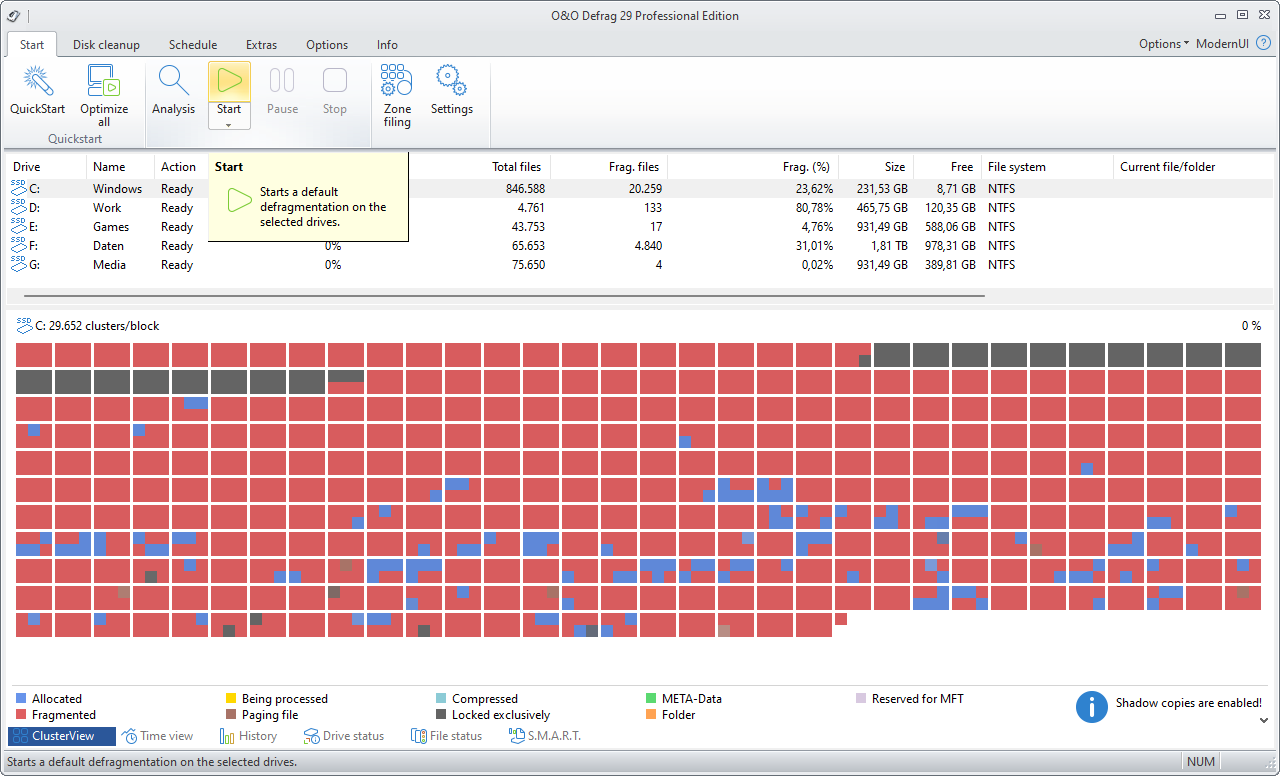Click the Pause icon in ribbon

tap(282, 81)
